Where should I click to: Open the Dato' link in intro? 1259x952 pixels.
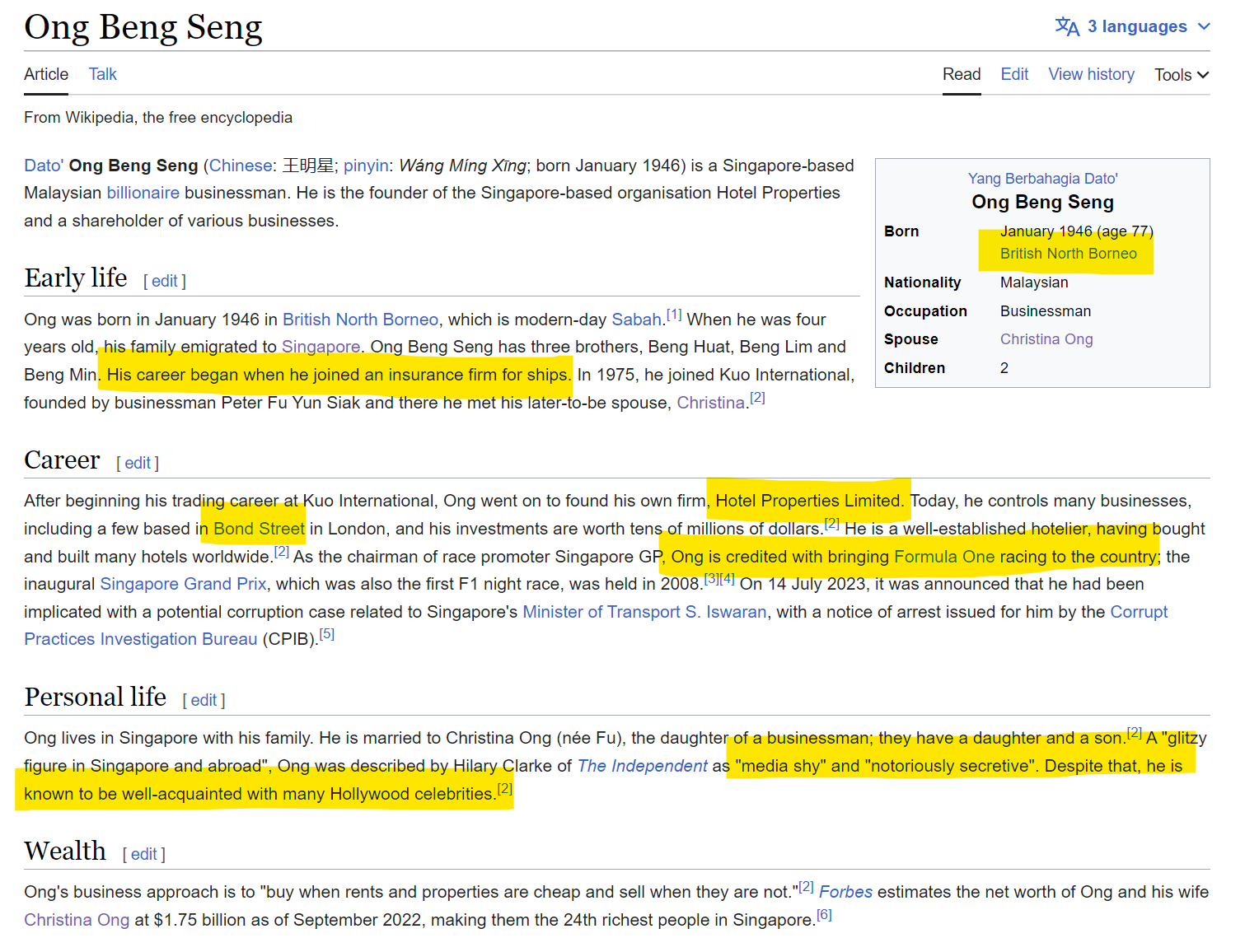click(x=44, y=166)
